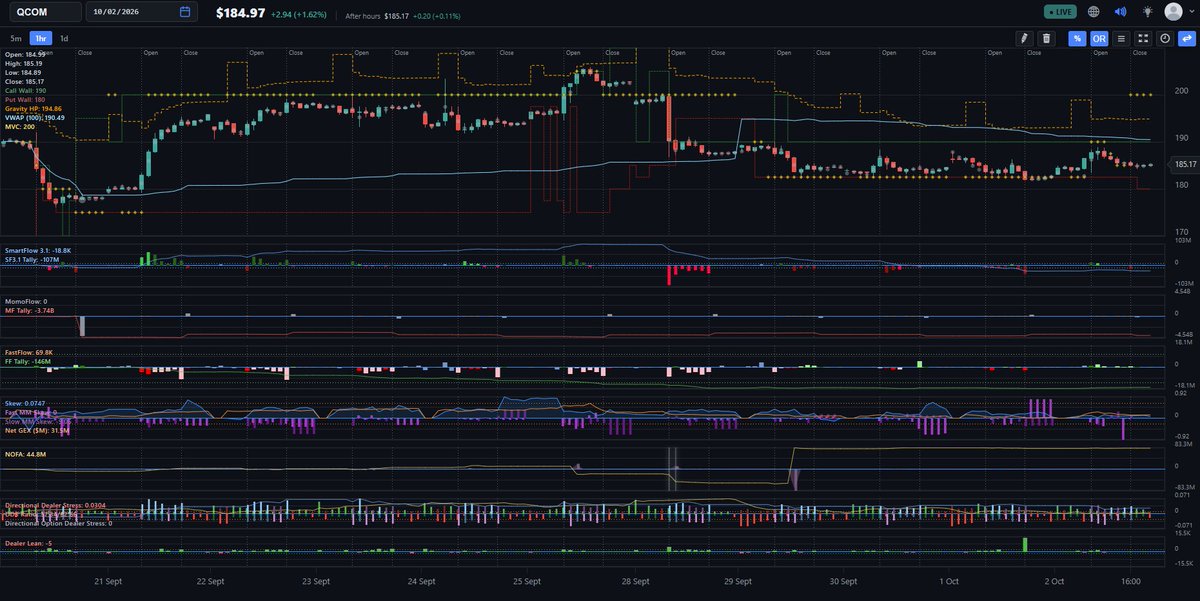This screenshot has height=601, width=1200.
Task: Toggle the OR opening range button
Action: pyautogui.click(x=1099, y=38)
